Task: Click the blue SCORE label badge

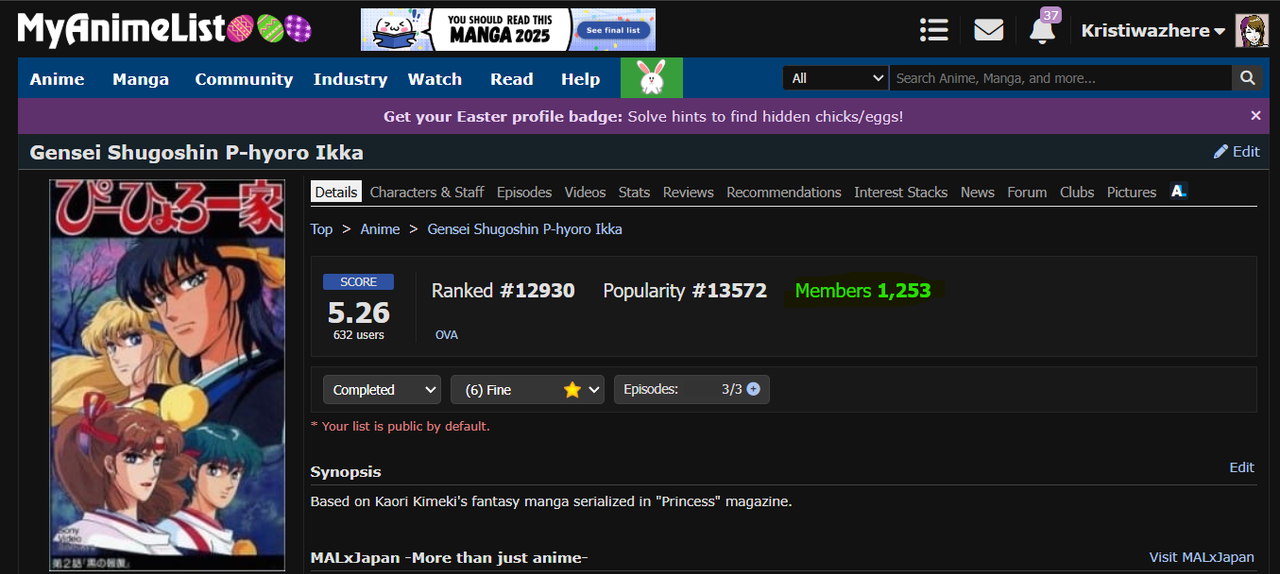Action: (358, 282)
